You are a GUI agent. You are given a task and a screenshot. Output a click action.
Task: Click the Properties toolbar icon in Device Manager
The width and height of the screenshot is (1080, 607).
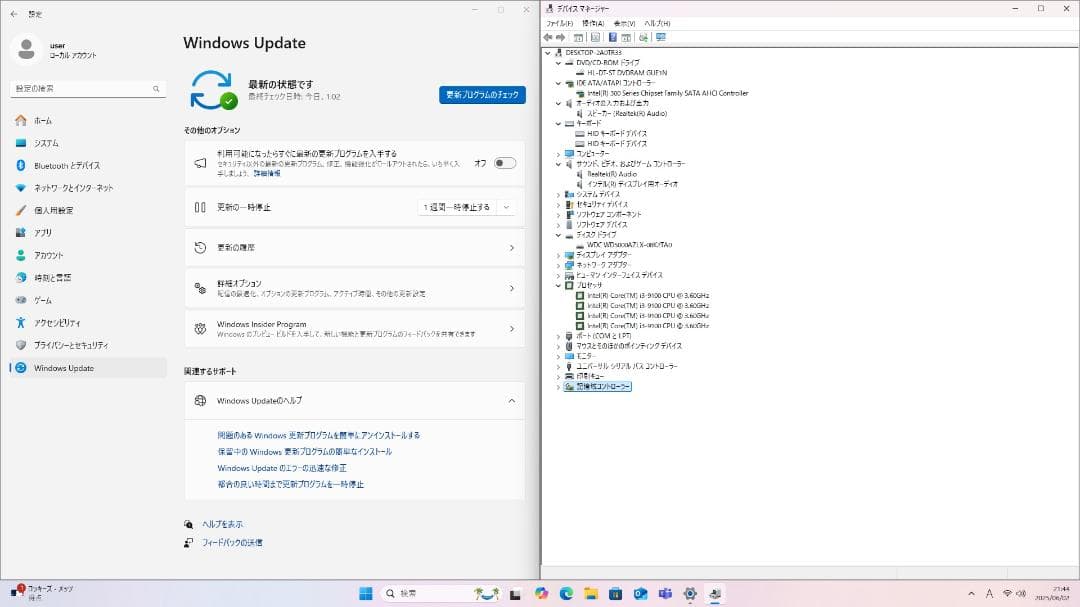click(x=597, y=38)
